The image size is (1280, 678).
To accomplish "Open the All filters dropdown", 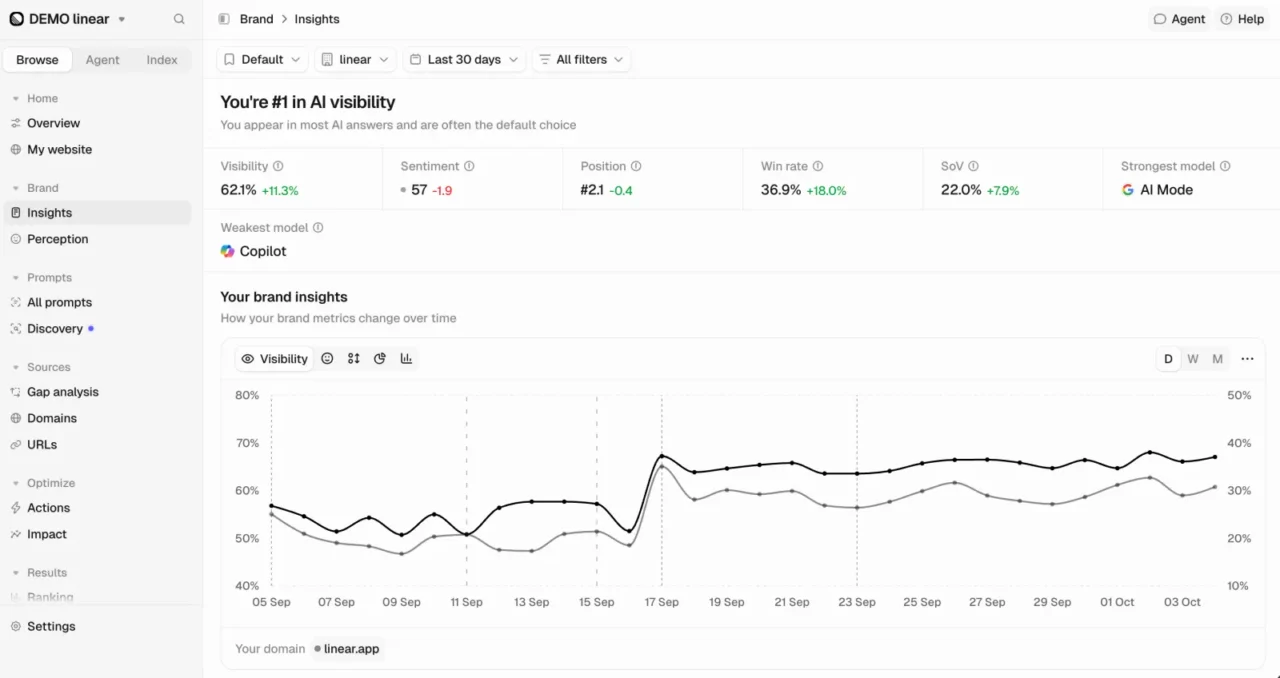I will (581, 60).
